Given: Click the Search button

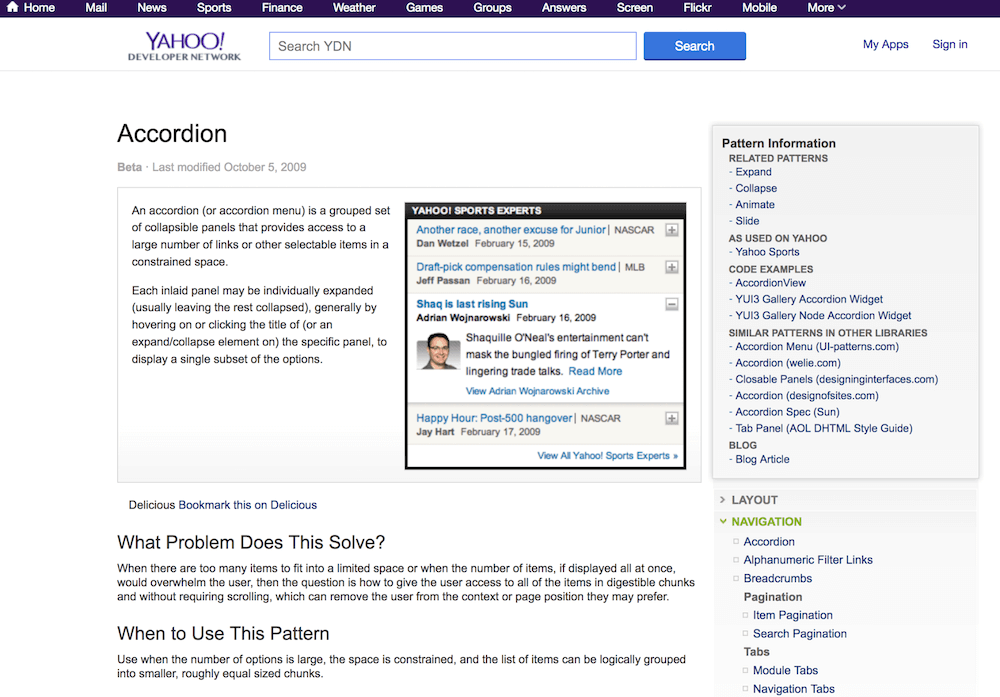Looking at the screenshot, I should click(694, 46).
